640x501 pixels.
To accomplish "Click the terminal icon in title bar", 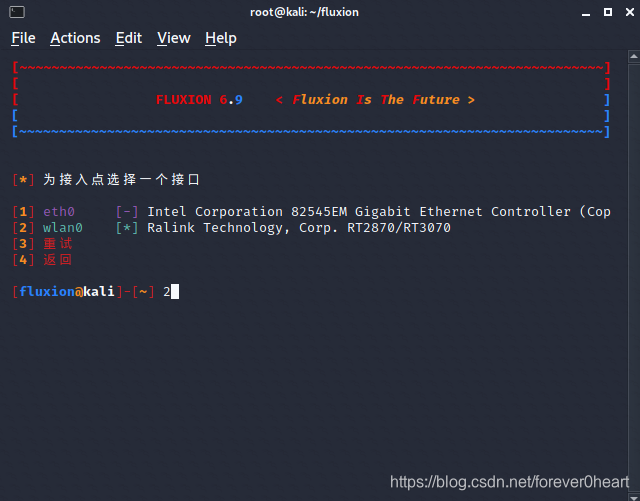I will point(17,12).
